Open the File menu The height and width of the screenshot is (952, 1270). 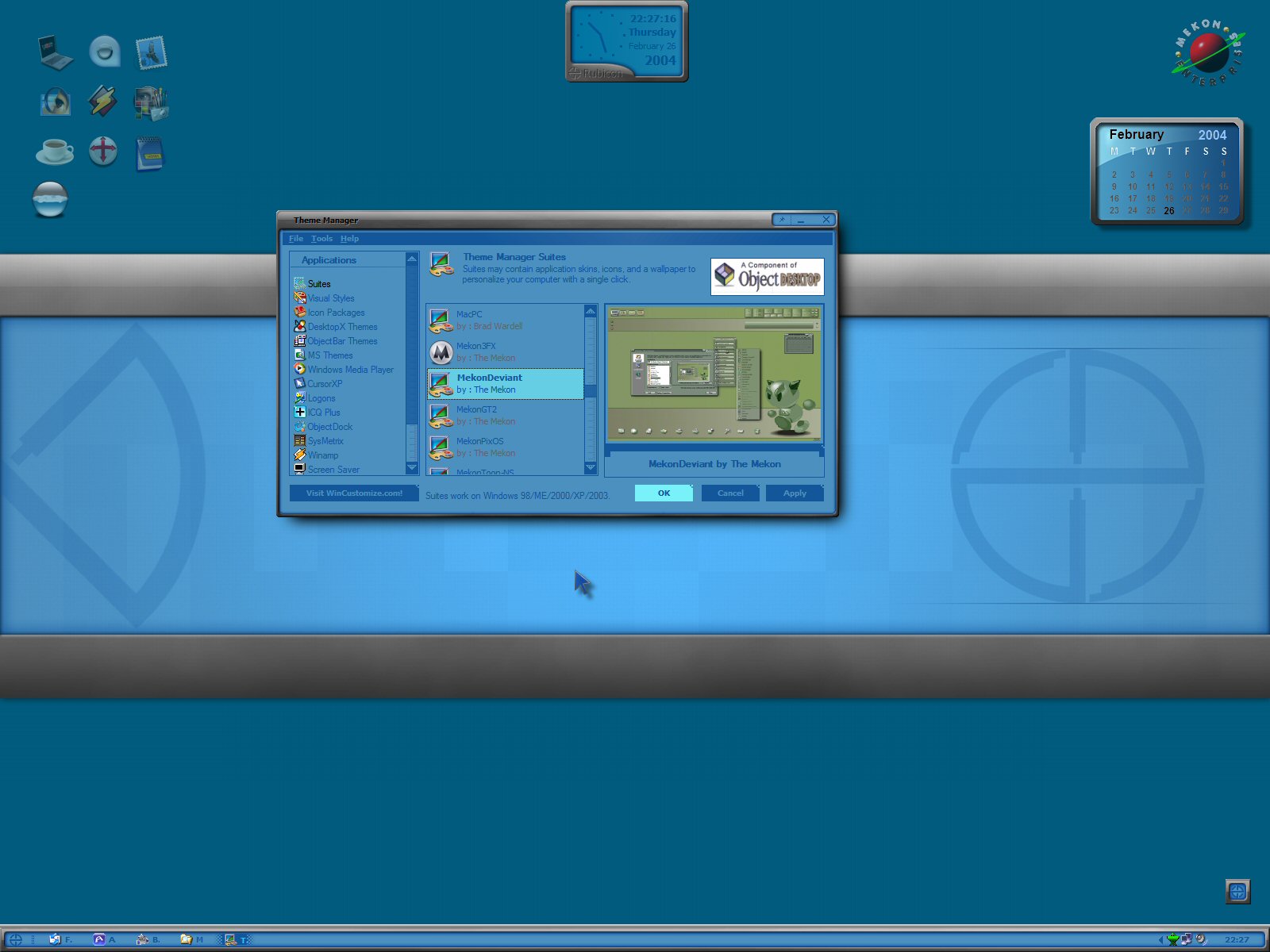click(296, 238)
